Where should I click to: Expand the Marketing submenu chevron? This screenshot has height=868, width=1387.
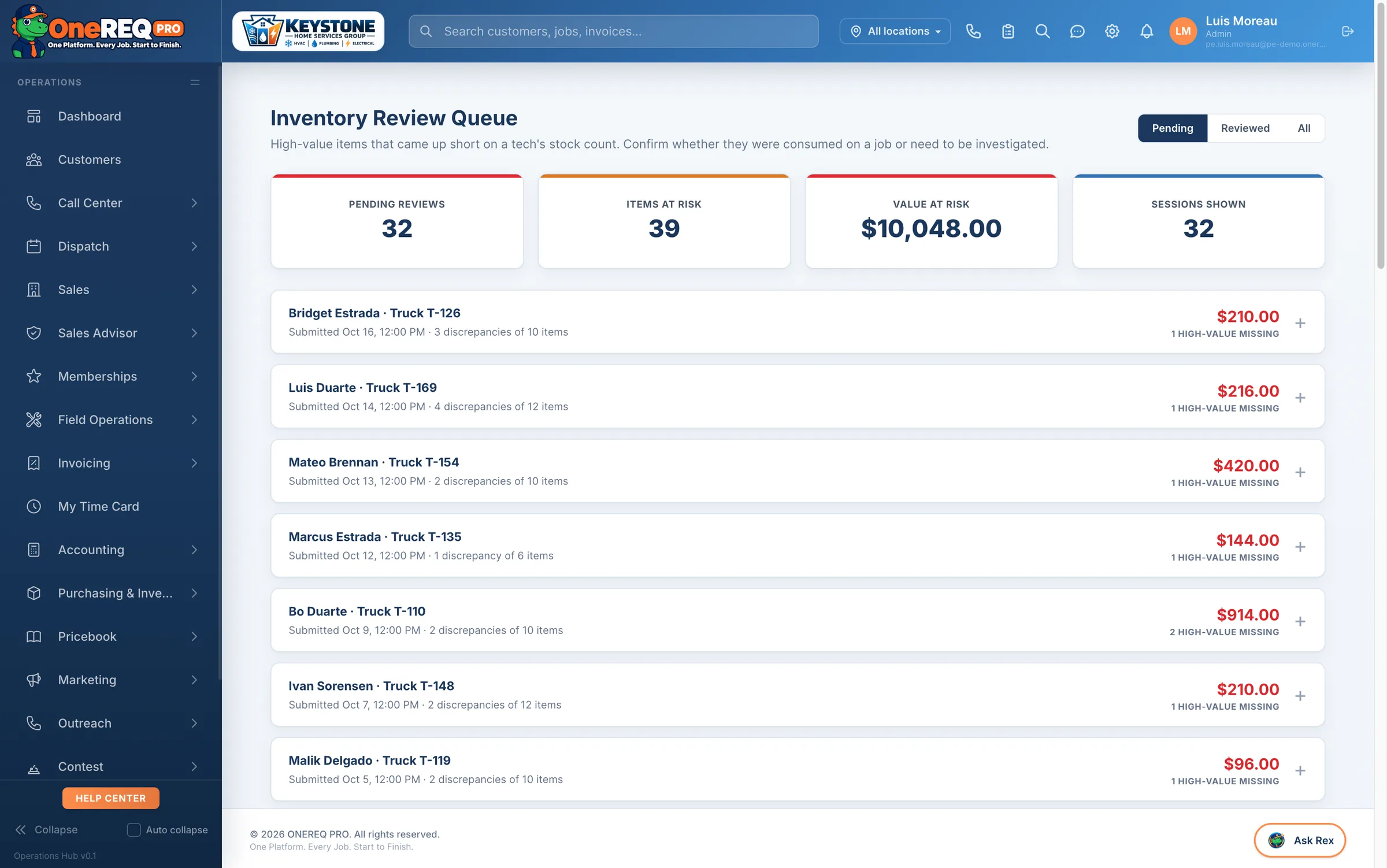coord(194,680)
